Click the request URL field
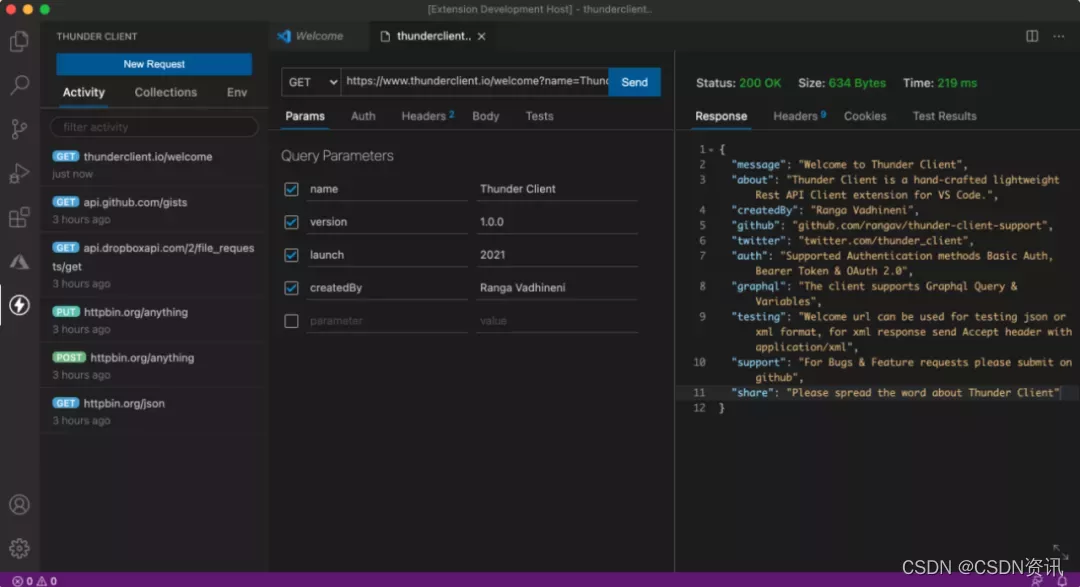 (475, 81)
